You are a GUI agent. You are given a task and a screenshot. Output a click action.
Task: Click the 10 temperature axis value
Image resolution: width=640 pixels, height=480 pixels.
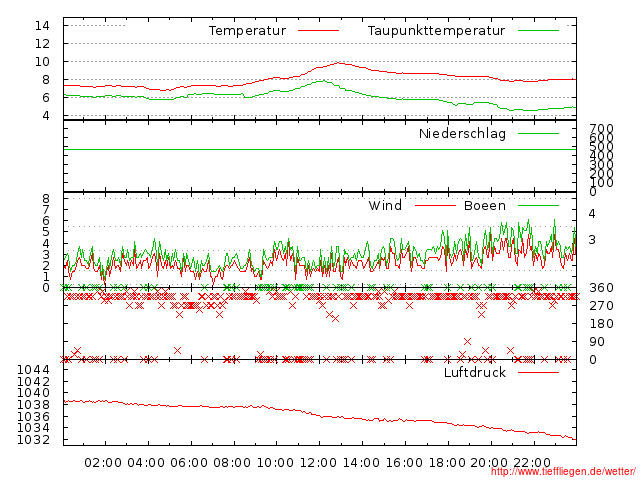[x=42, y=62]
